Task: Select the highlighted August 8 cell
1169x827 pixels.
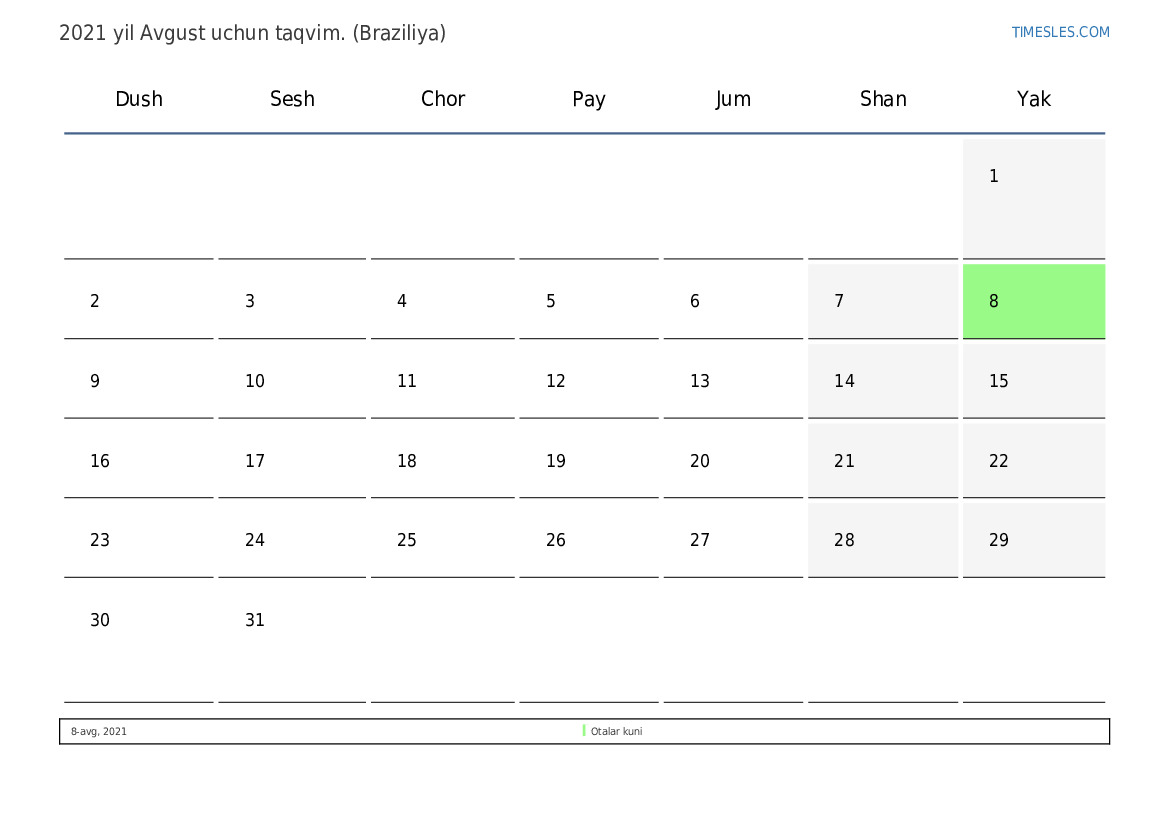Action: [x=1033, y=301]
